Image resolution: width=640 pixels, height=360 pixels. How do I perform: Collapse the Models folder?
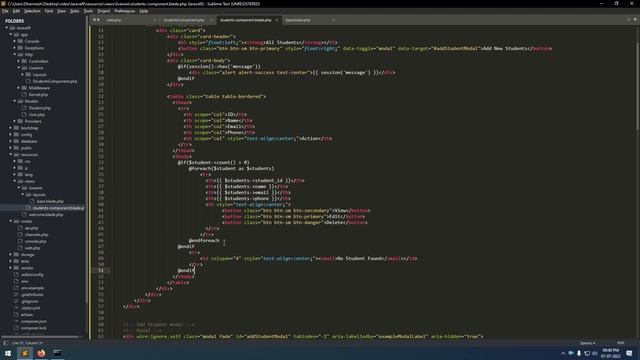click(15, 101)
